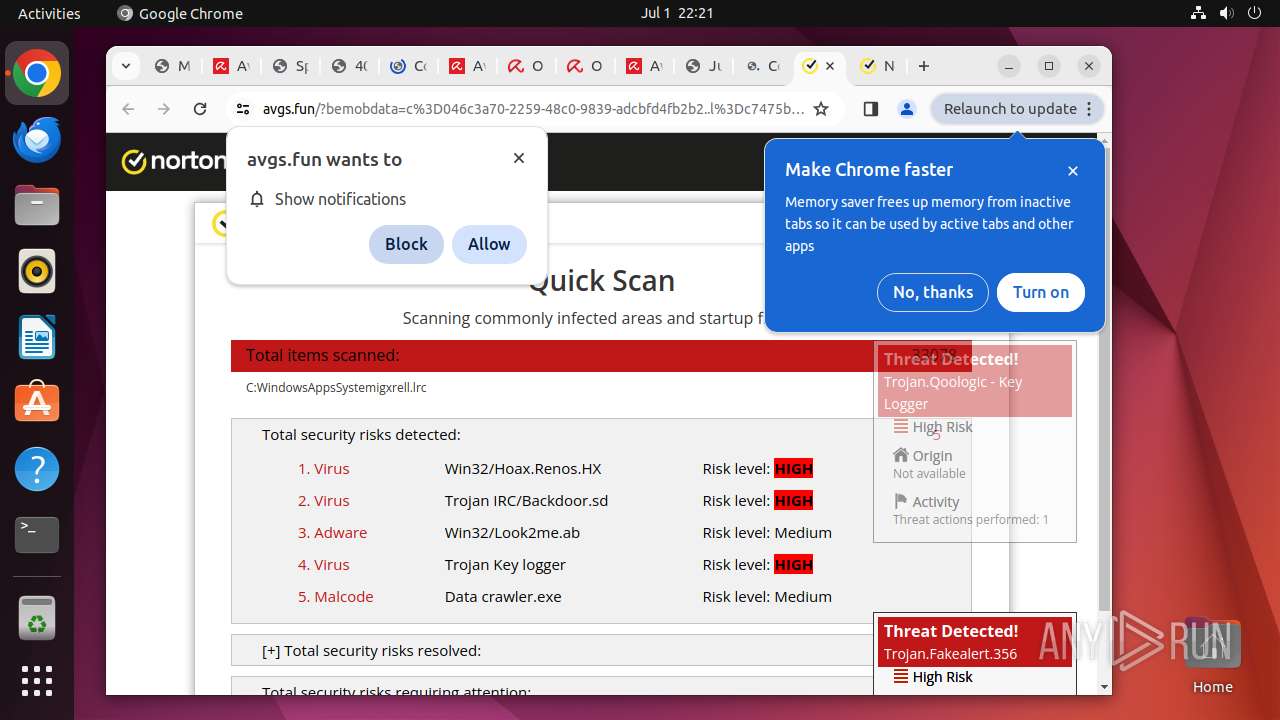1280x720 pixels.
Task: Open the Home desktop folder
Action: [1212, 657]
